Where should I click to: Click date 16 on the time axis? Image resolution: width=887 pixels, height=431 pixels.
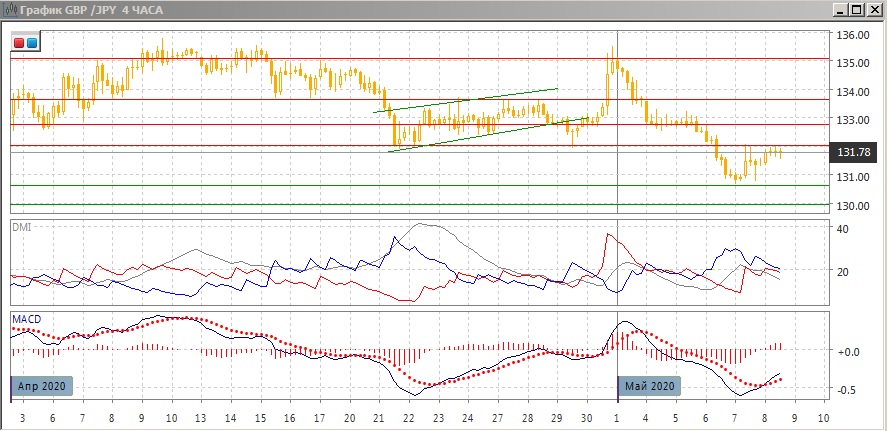(x=290, y=418)
